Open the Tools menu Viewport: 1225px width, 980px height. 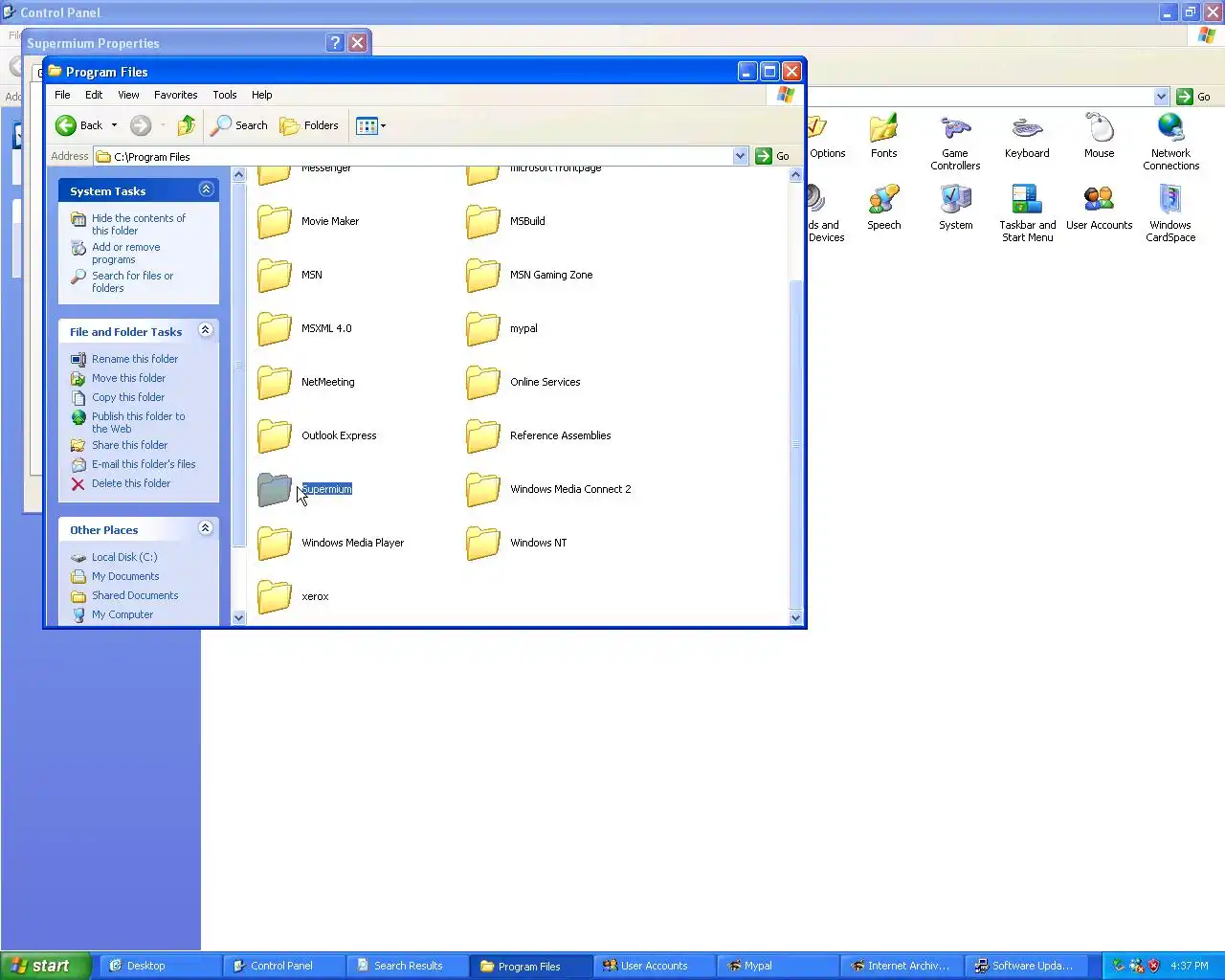point(225,95)
